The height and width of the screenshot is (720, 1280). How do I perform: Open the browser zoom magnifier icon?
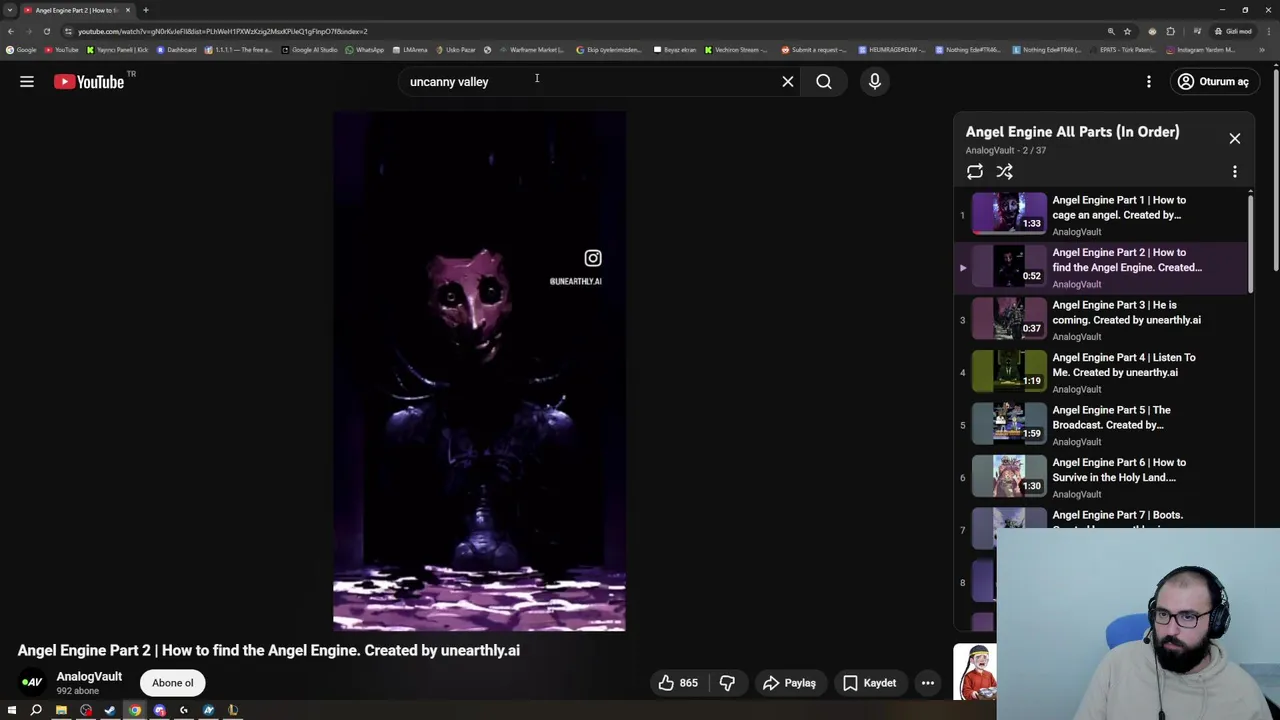(1110, 31)
